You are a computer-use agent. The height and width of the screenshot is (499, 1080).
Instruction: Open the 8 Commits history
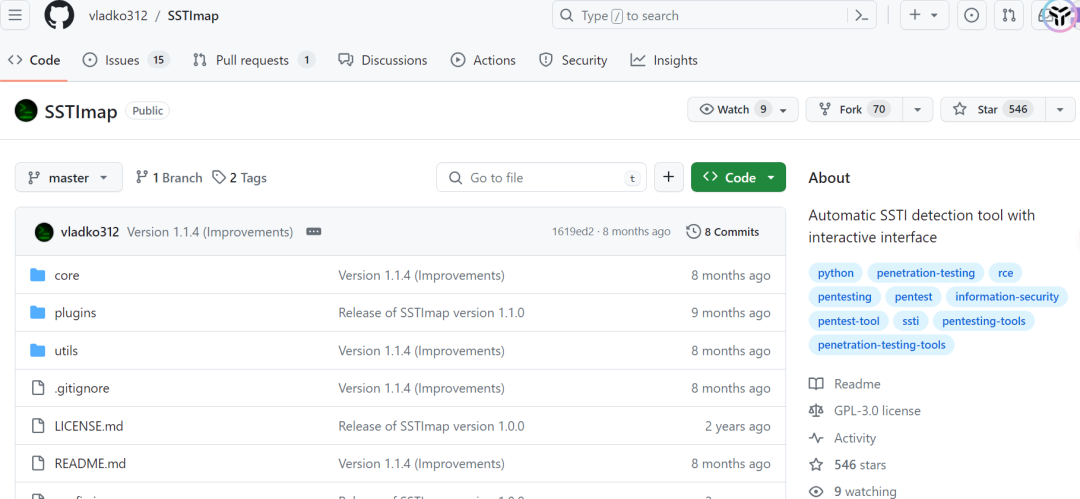[723, 232]
